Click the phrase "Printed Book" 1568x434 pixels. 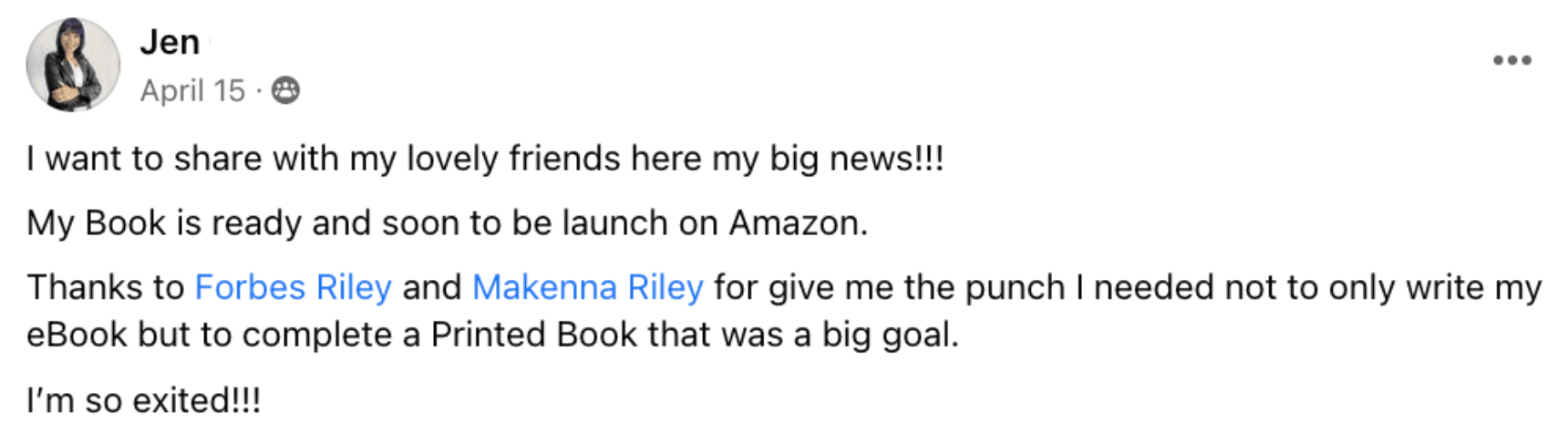point(533,335)
